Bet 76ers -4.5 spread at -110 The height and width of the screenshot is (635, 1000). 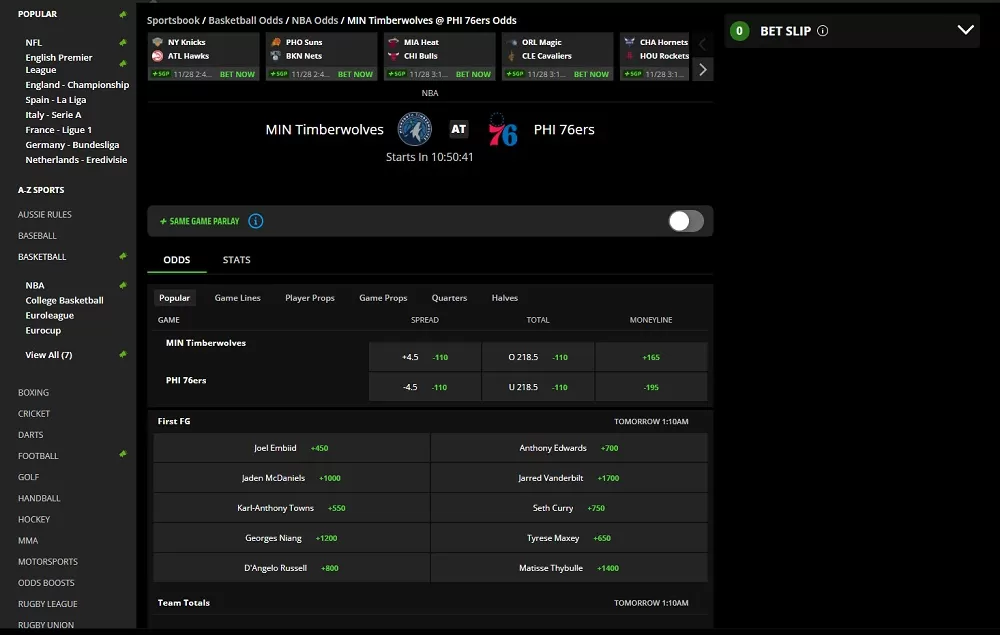click(x=425, y=387)
